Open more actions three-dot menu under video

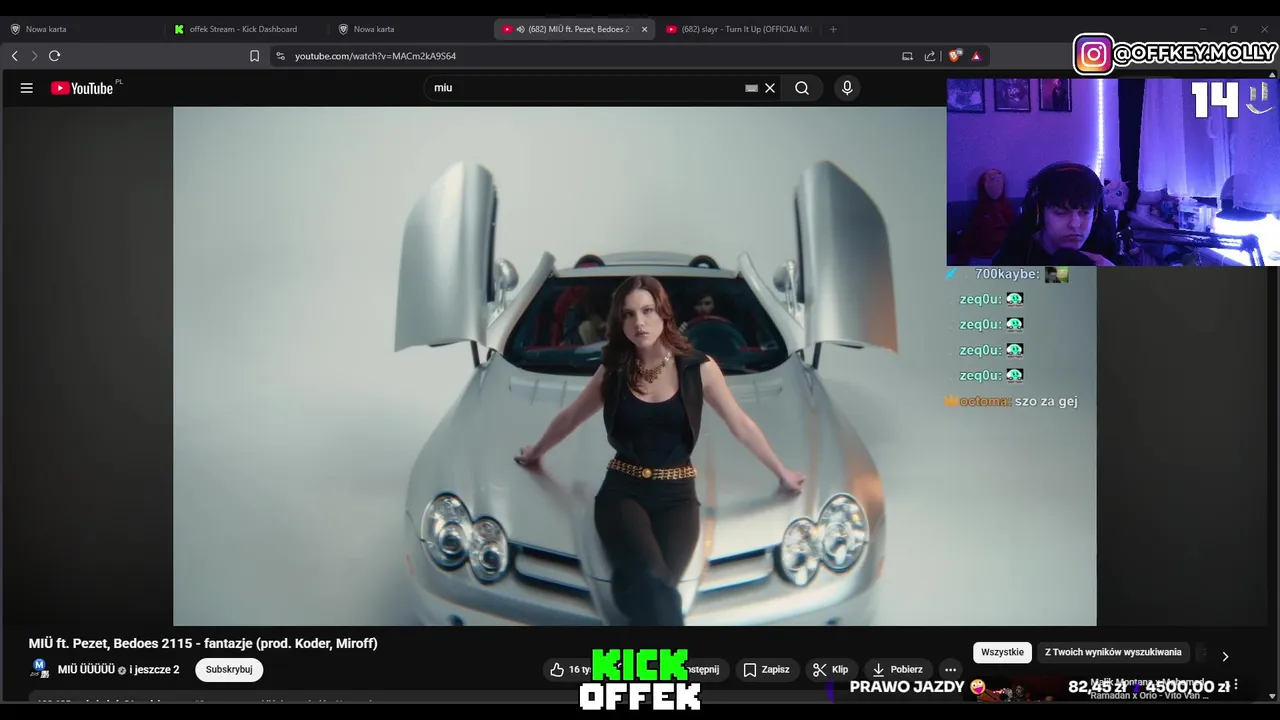[x=951, y=670]
